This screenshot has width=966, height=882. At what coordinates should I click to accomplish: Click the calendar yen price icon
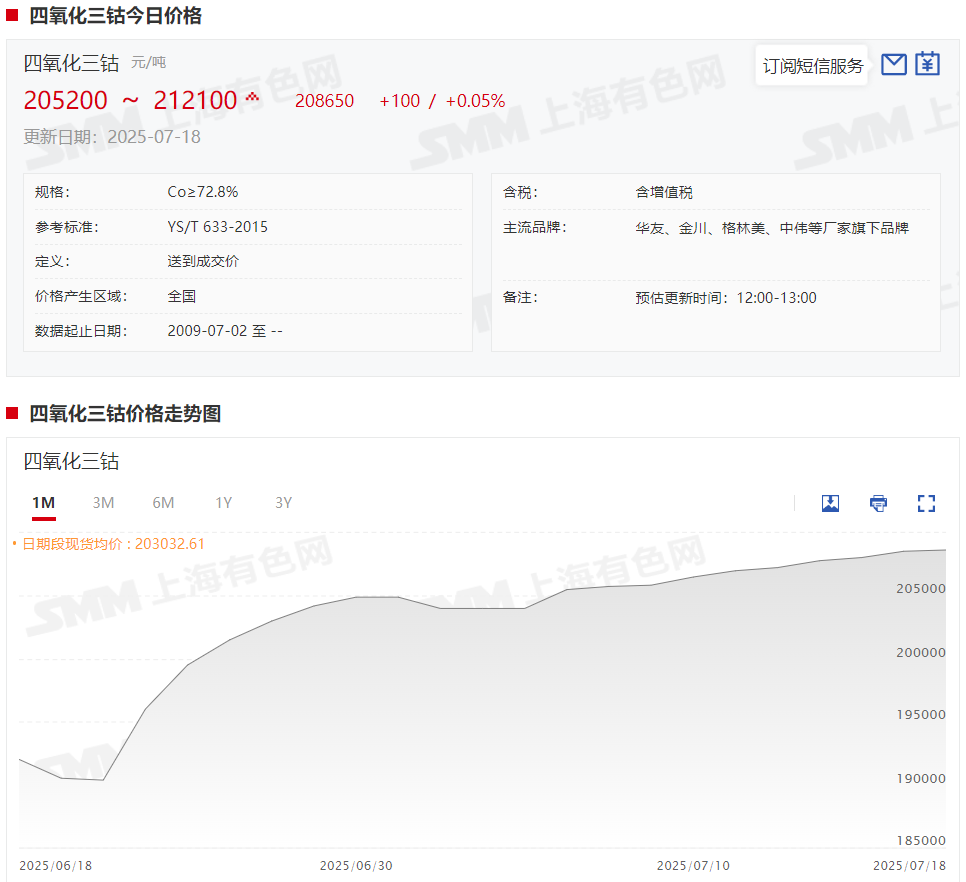[x=928, y=65]
